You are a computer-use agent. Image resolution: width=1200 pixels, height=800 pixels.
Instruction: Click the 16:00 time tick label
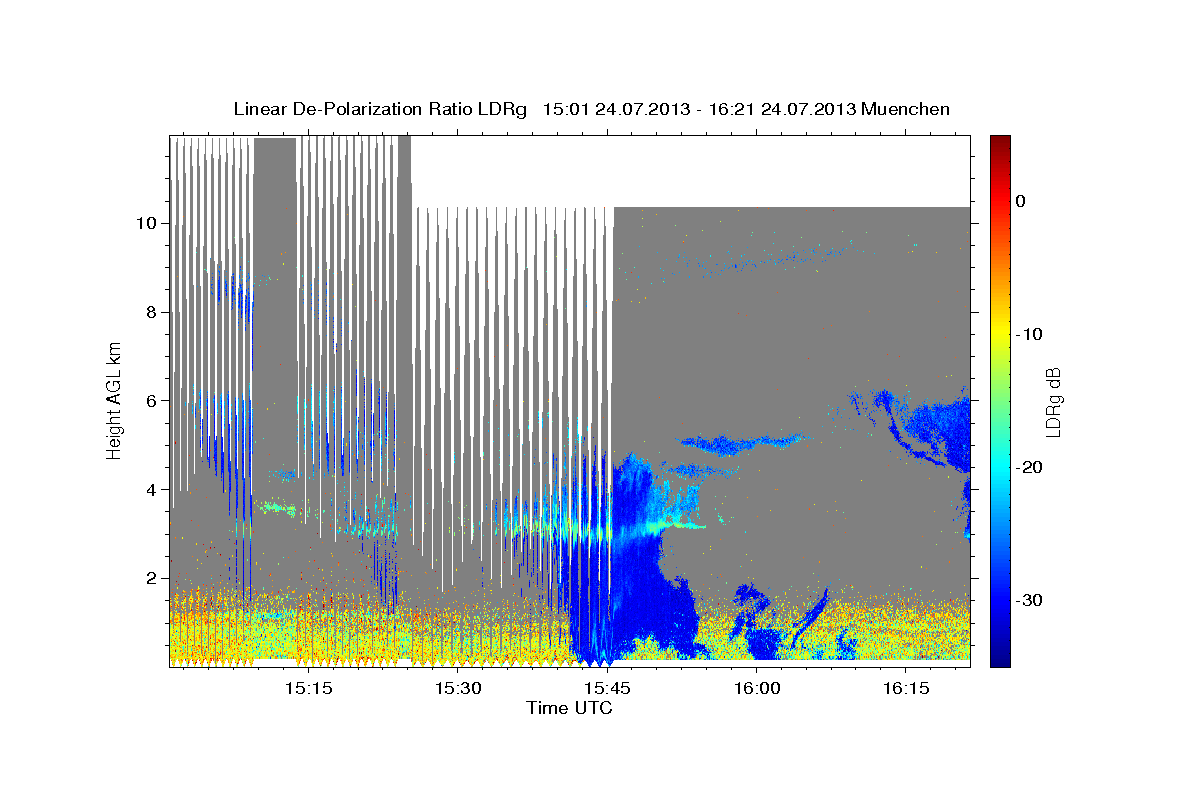(x=757, y=688)
